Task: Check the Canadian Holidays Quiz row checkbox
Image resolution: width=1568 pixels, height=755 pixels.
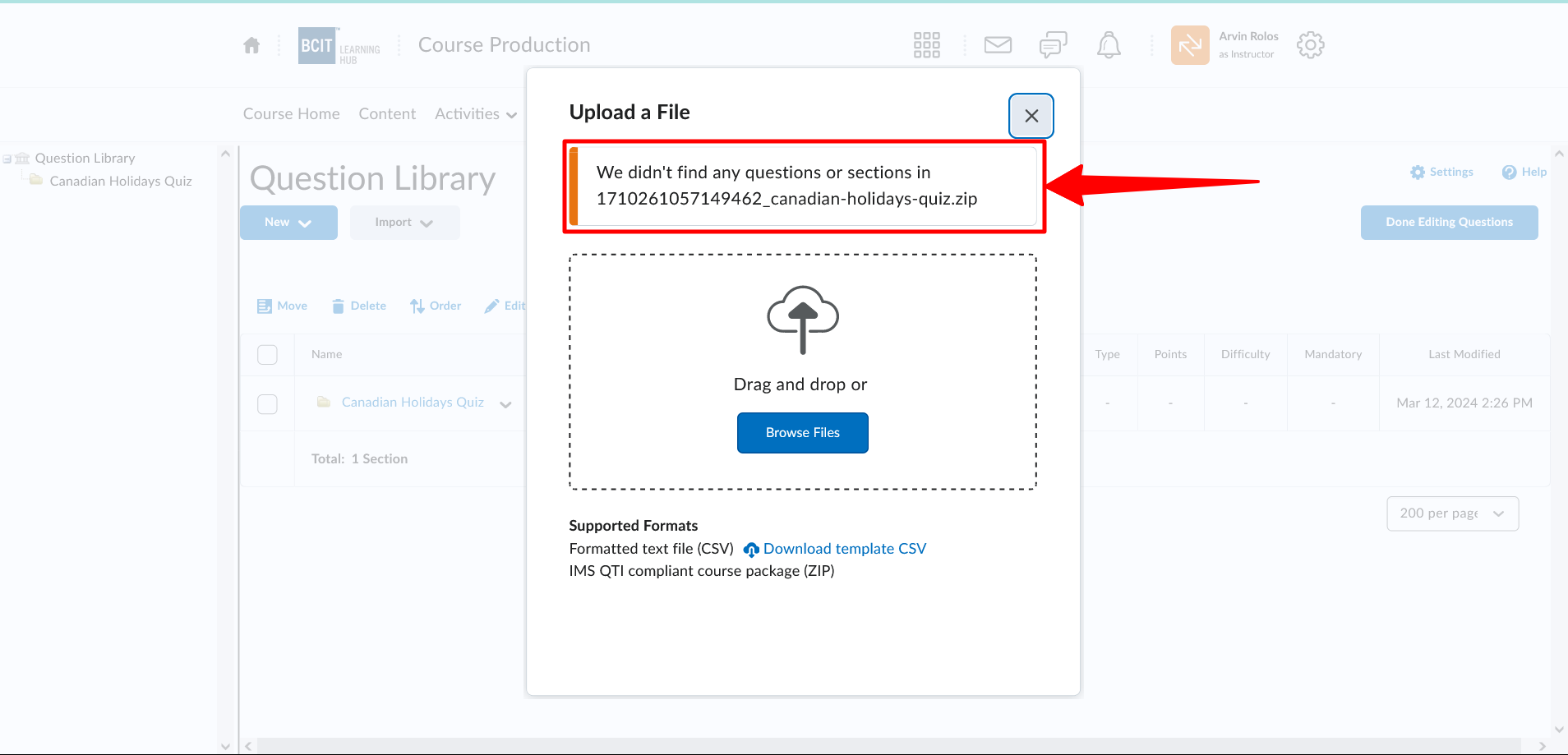Action: 267,403
